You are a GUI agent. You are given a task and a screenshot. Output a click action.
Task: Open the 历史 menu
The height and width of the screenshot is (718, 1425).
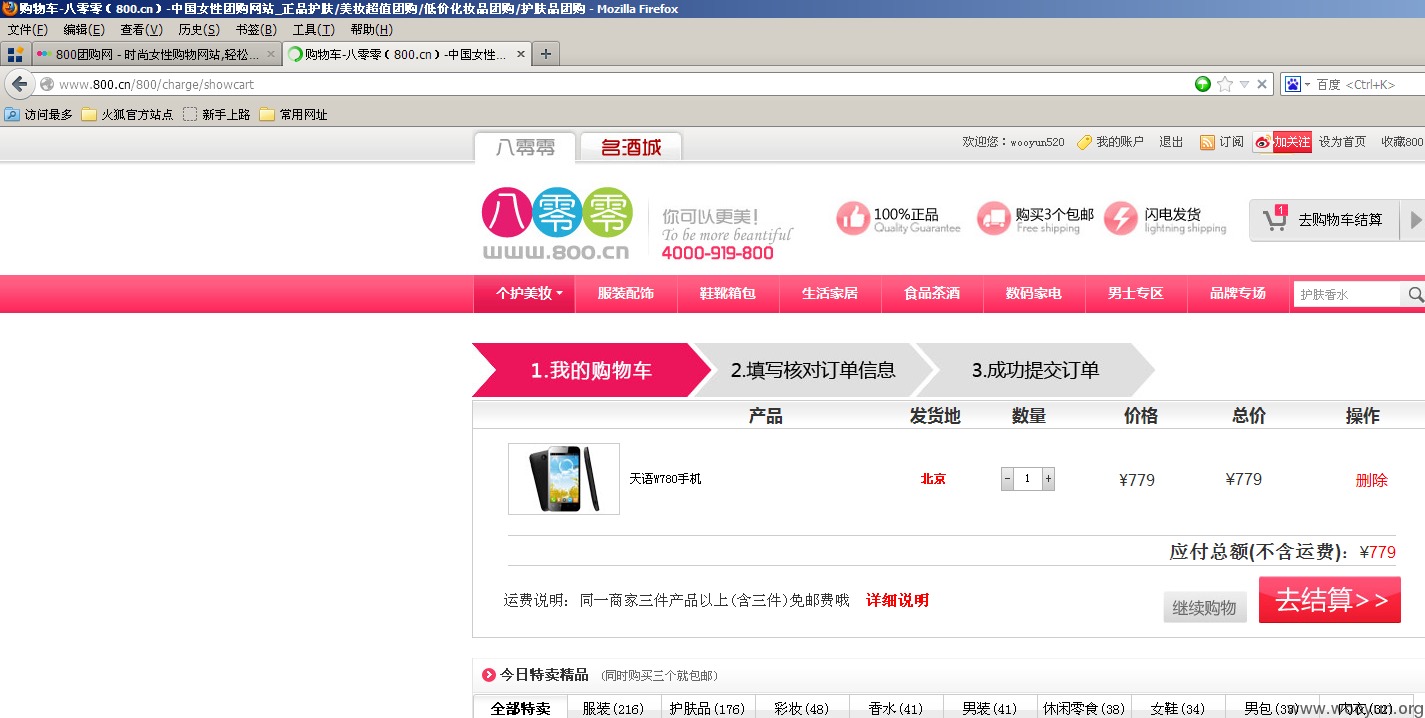click(199, 29)
